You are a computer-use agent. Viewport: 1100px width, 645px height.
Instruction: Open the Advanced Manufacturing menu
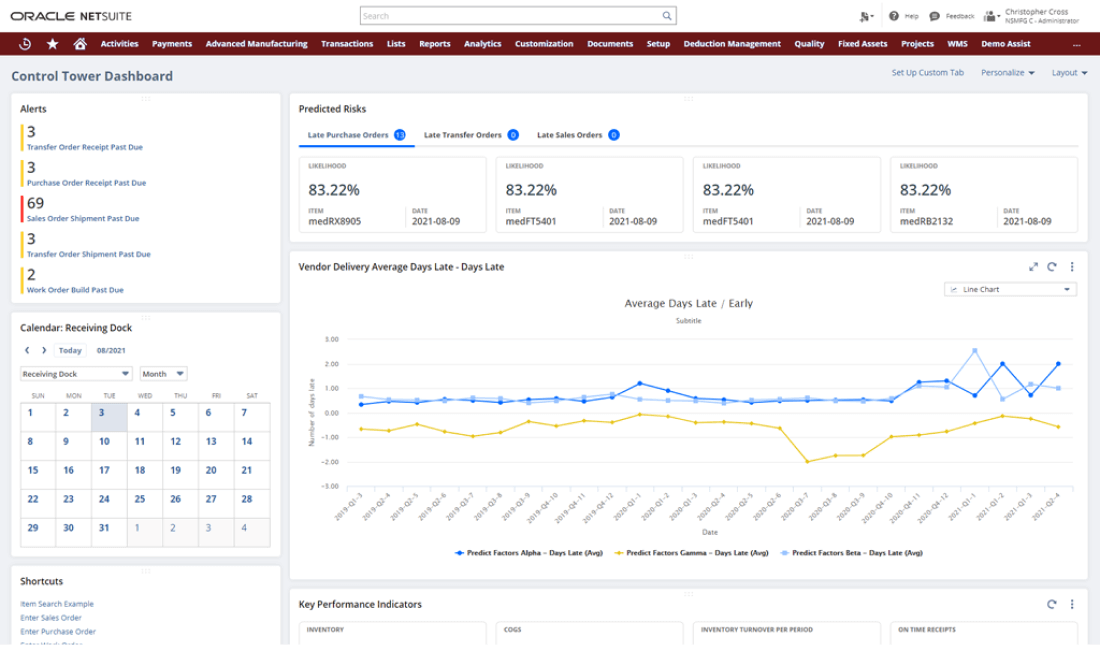256,44
